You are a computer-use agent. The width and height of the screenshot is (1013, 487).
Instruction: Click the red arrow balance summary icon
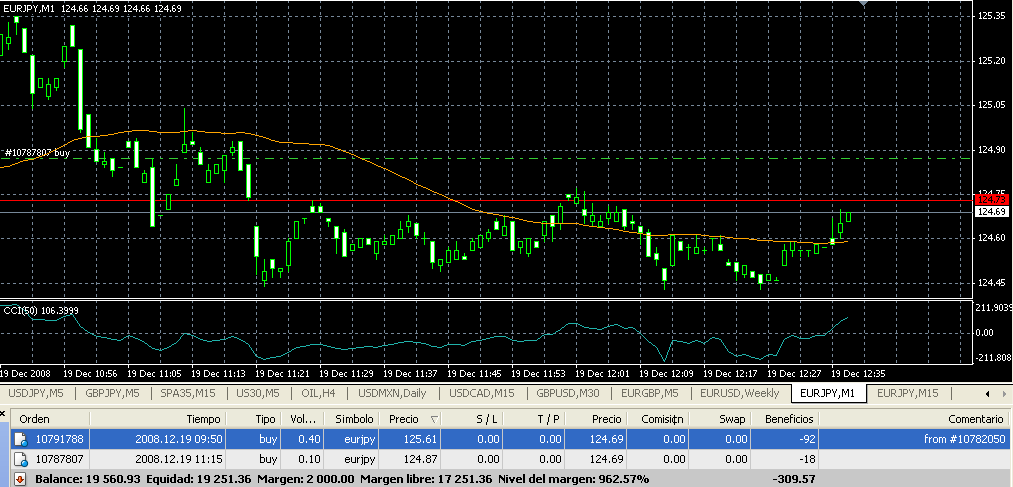click(x=20, y=479)
